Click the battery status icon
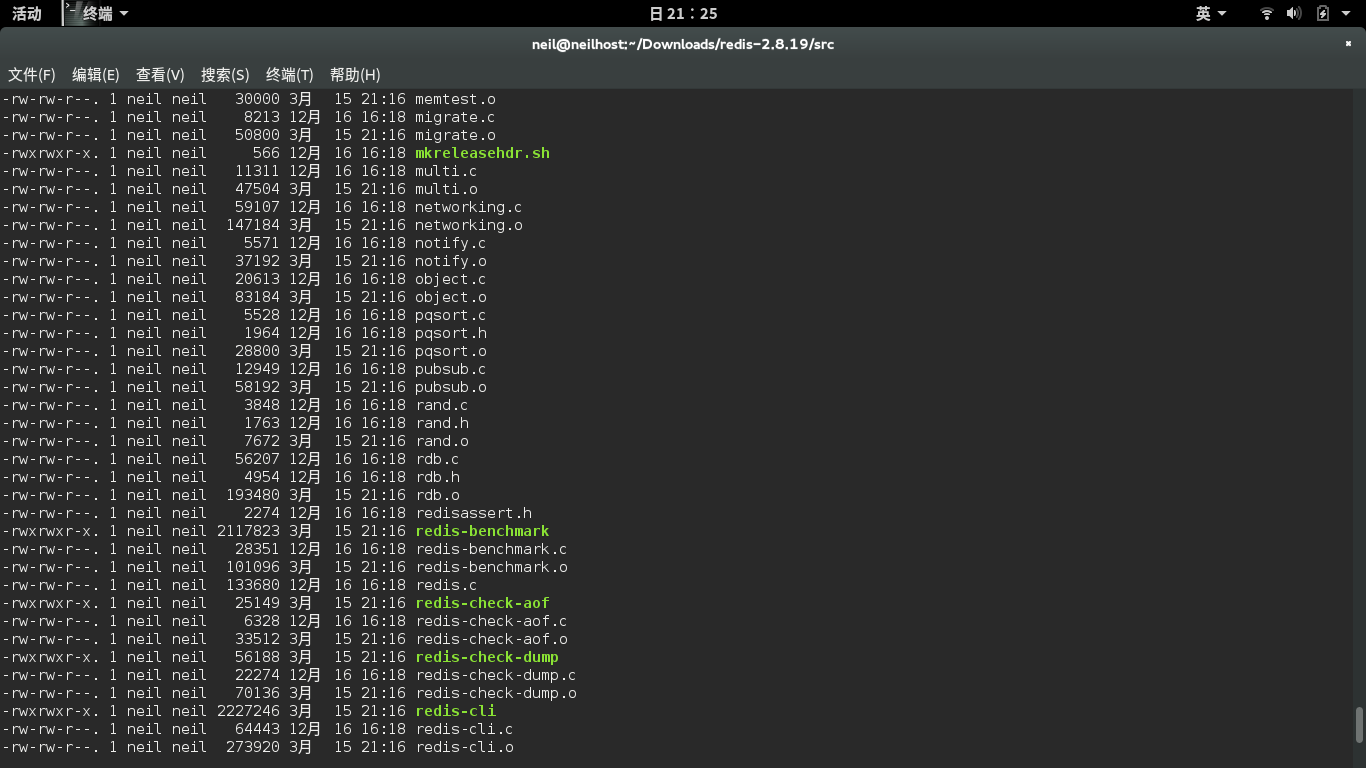1366x768 pixels. pyautogui.click(x=1323, y=13)
